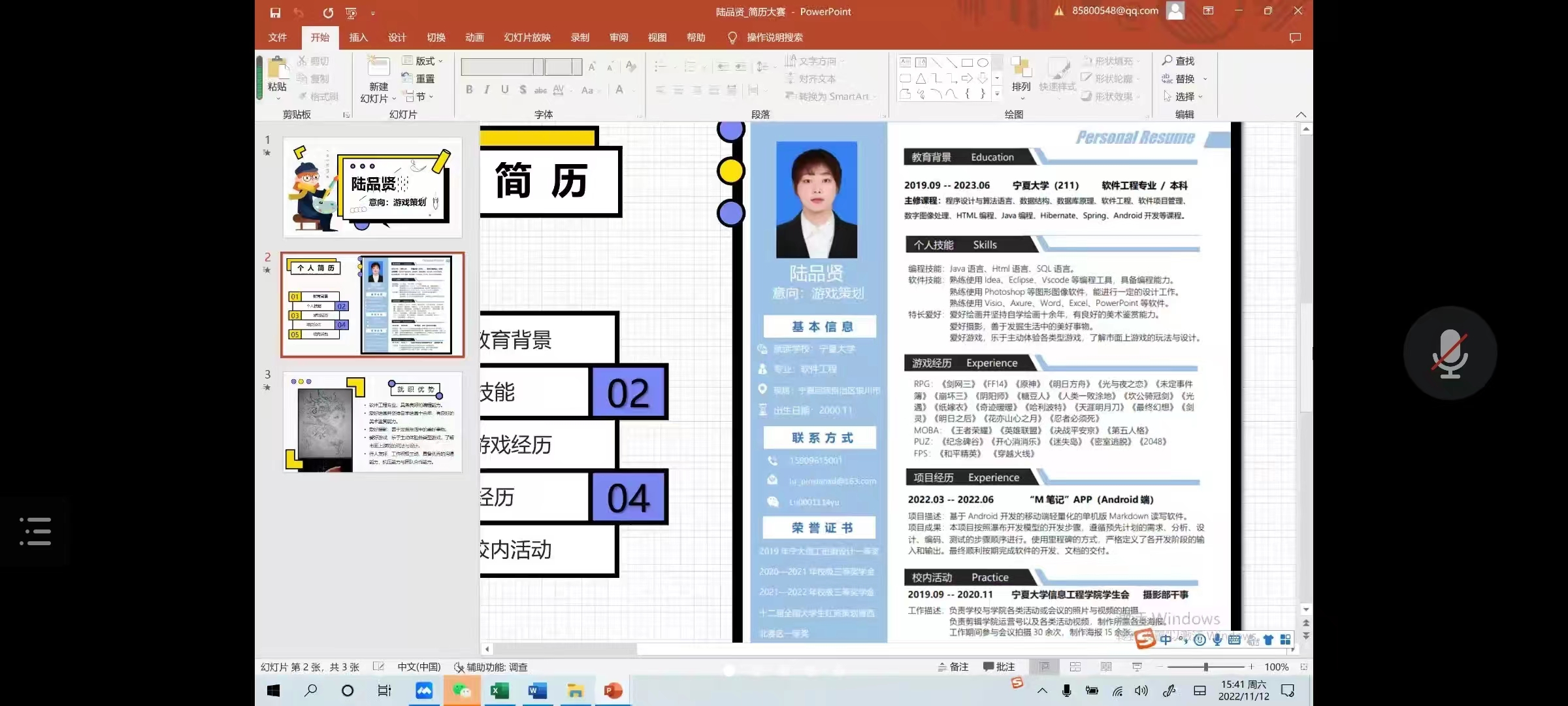Toggle the muted microphone button
Viewport: 1568px width, 706px height.
tap(1450, 353)
